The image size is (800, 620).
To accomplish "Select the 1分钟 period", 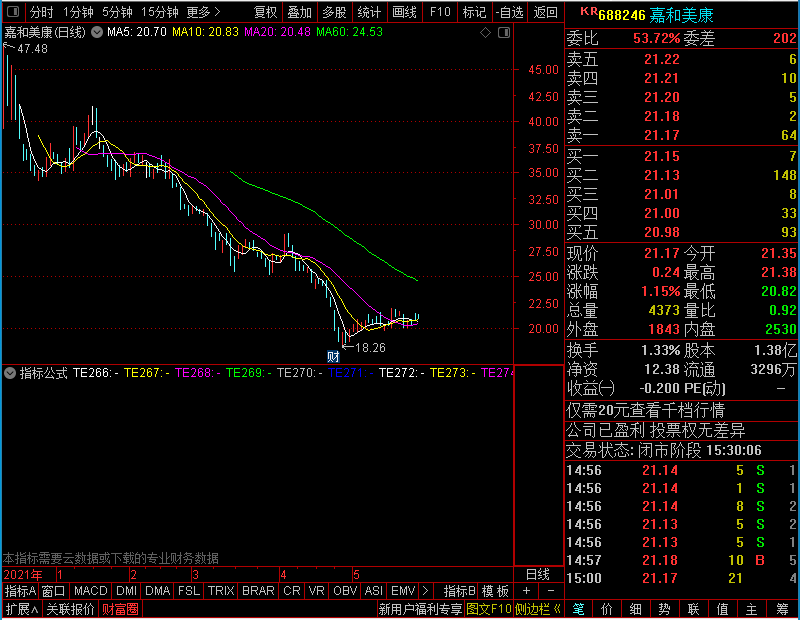I will [x=78, y=12].
